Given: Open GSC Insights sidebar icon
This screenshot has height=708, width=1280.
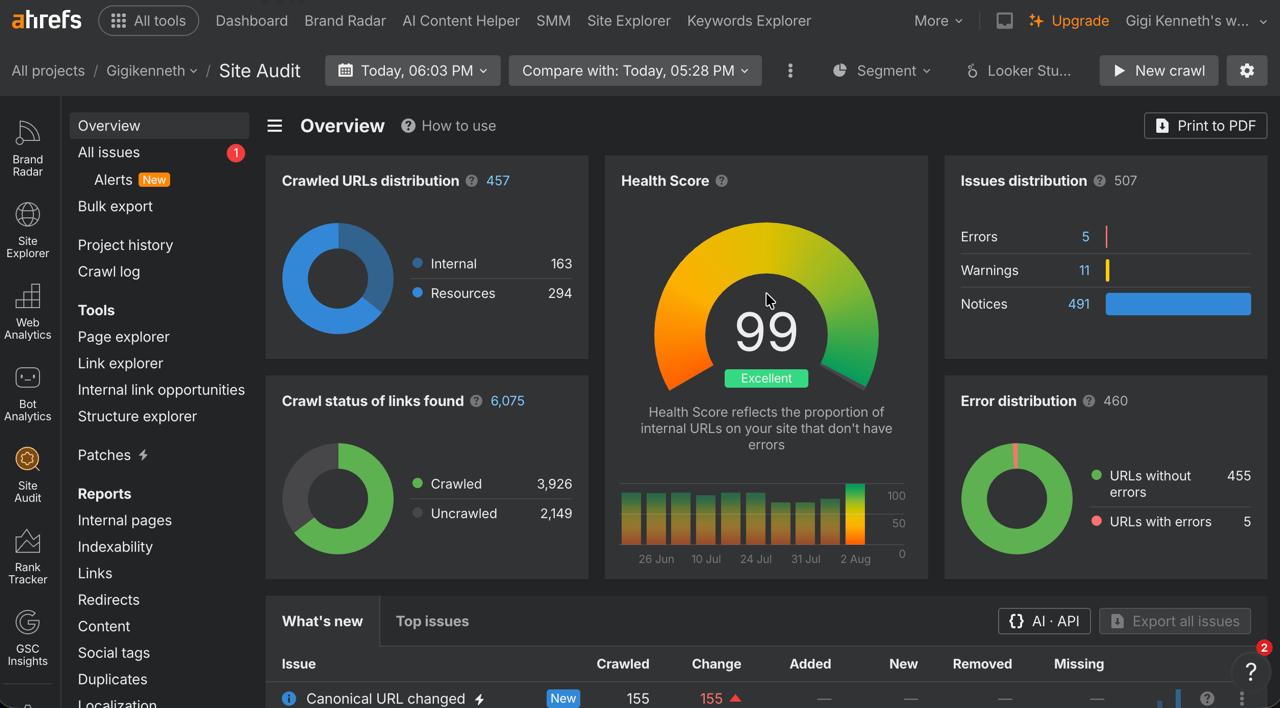Looking at the screenshot, I should [x=27, y=639].
